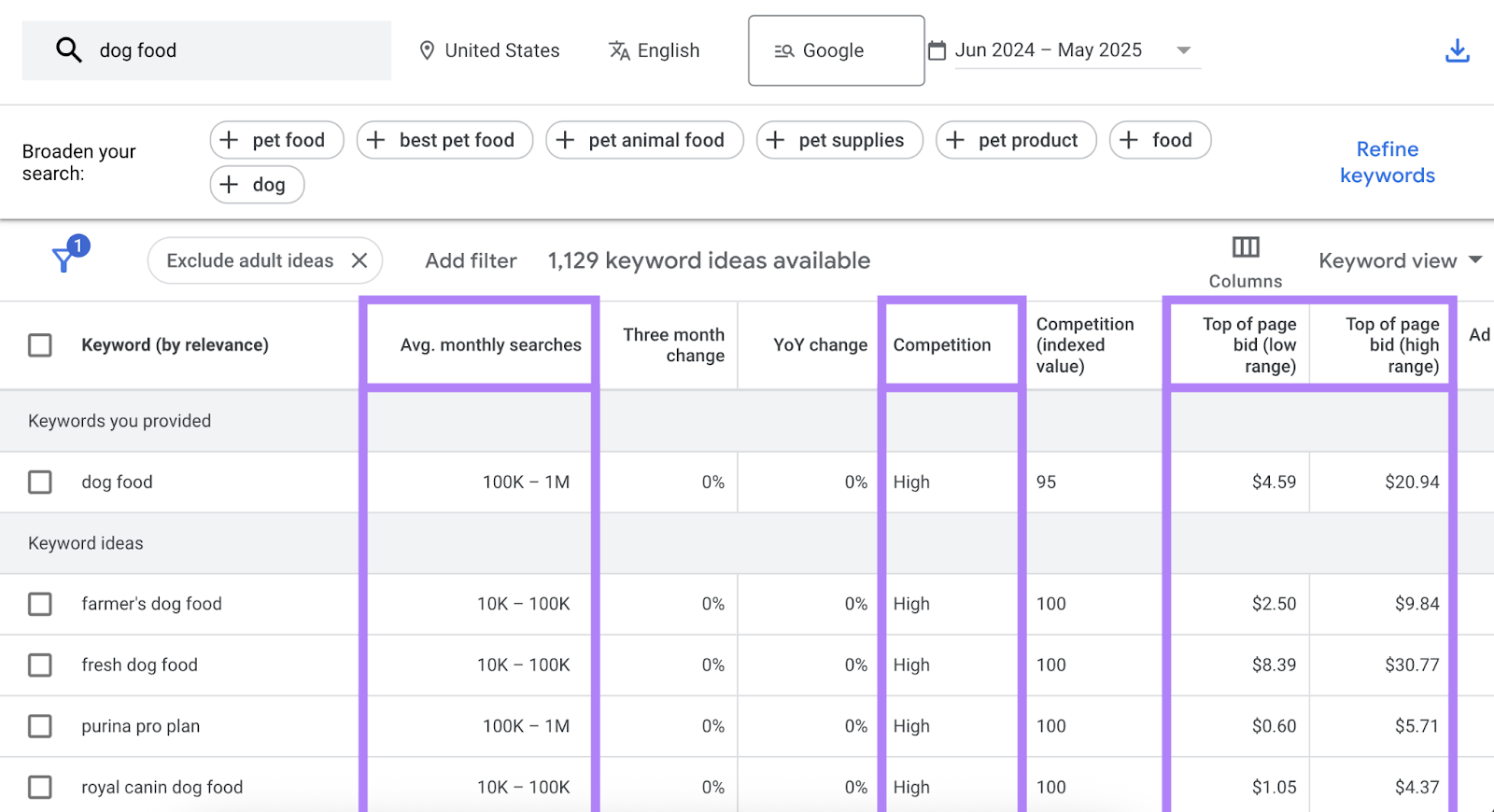Open the United States location setting
1494x812 pixels.
[489, 50]
